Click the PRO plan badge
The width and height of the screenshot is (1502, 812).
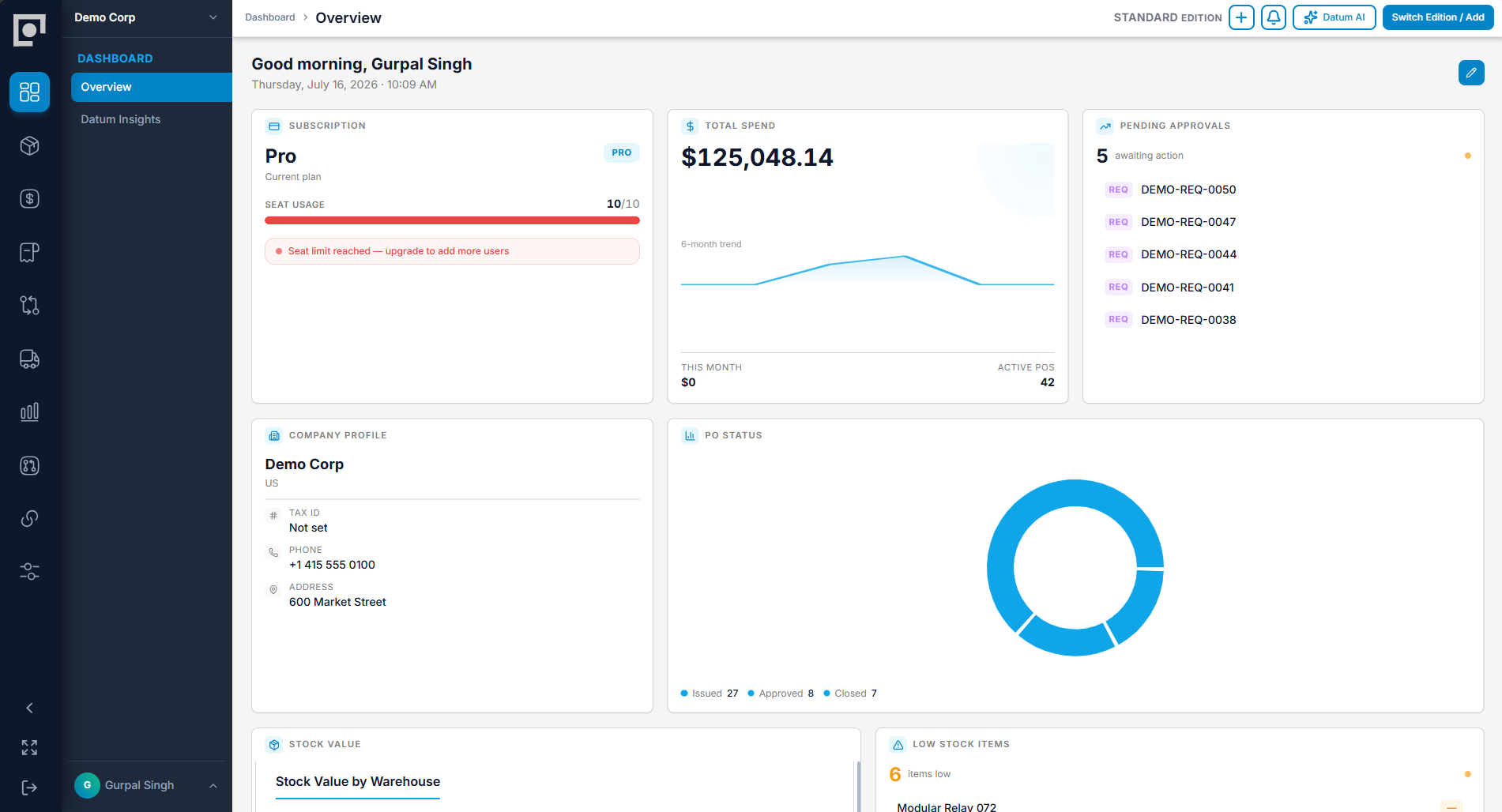click(622, 152)
